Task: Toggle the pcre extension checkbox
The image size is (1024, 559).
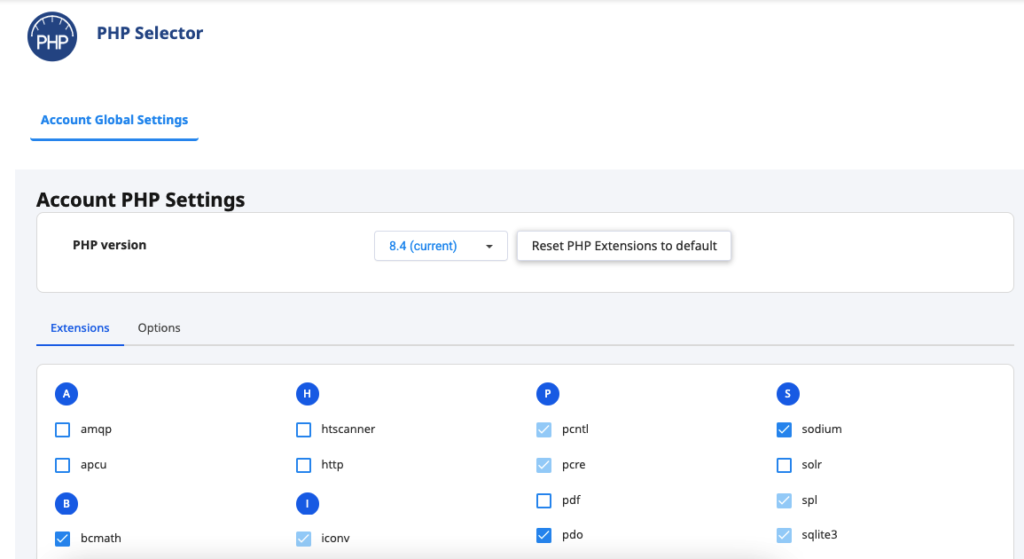Action: (x=544, y=465)
